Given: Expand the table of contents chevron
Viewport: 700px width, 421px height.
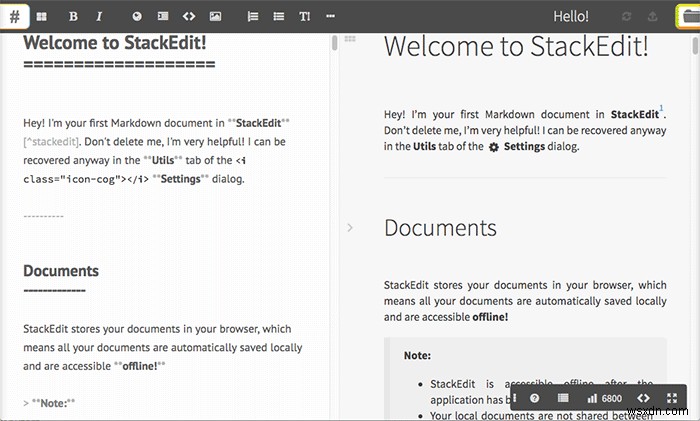Looking at the screenshot, I should tap(350, 228).
